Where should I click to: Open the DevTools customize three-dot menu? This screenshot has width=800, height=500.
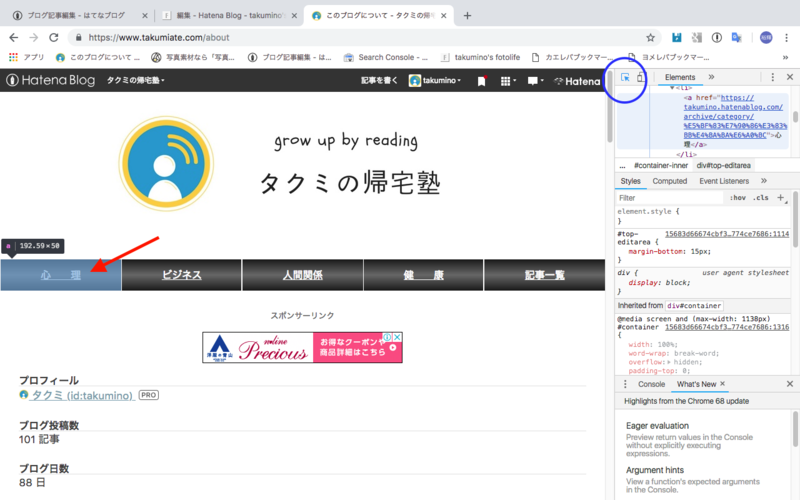pos(772,77)
